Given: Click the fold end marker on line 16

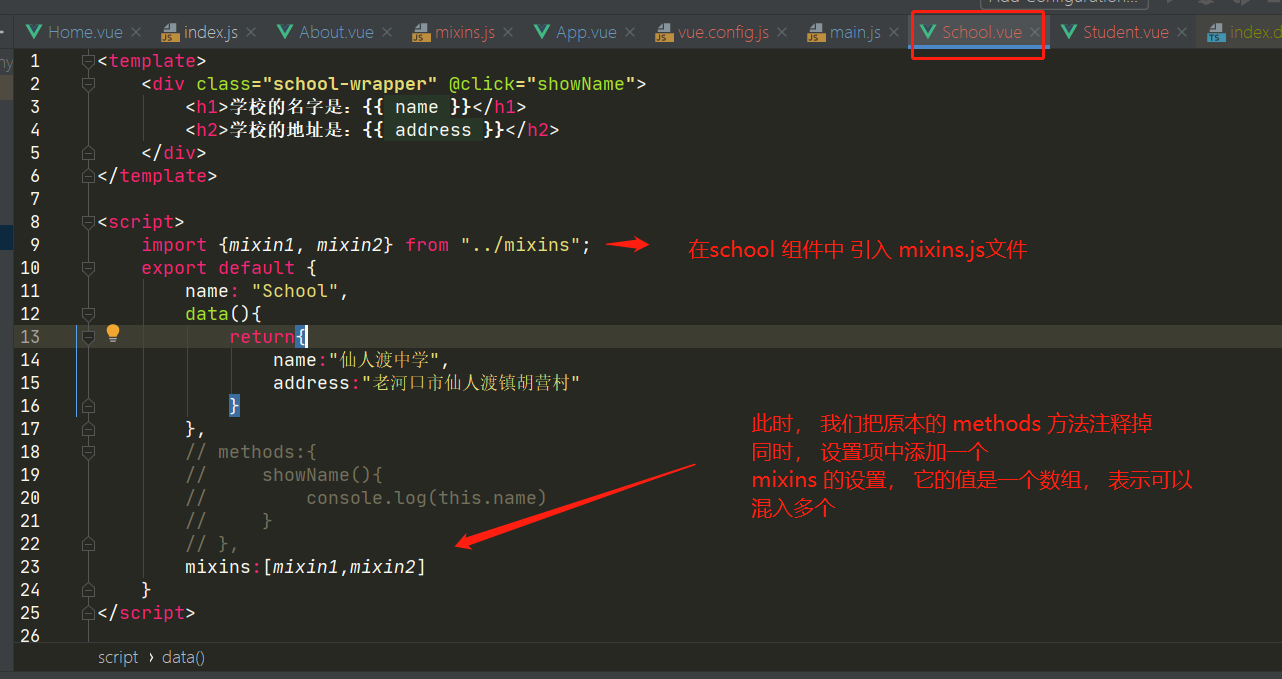Looking at the screenshot, I should tap(88, 406).
